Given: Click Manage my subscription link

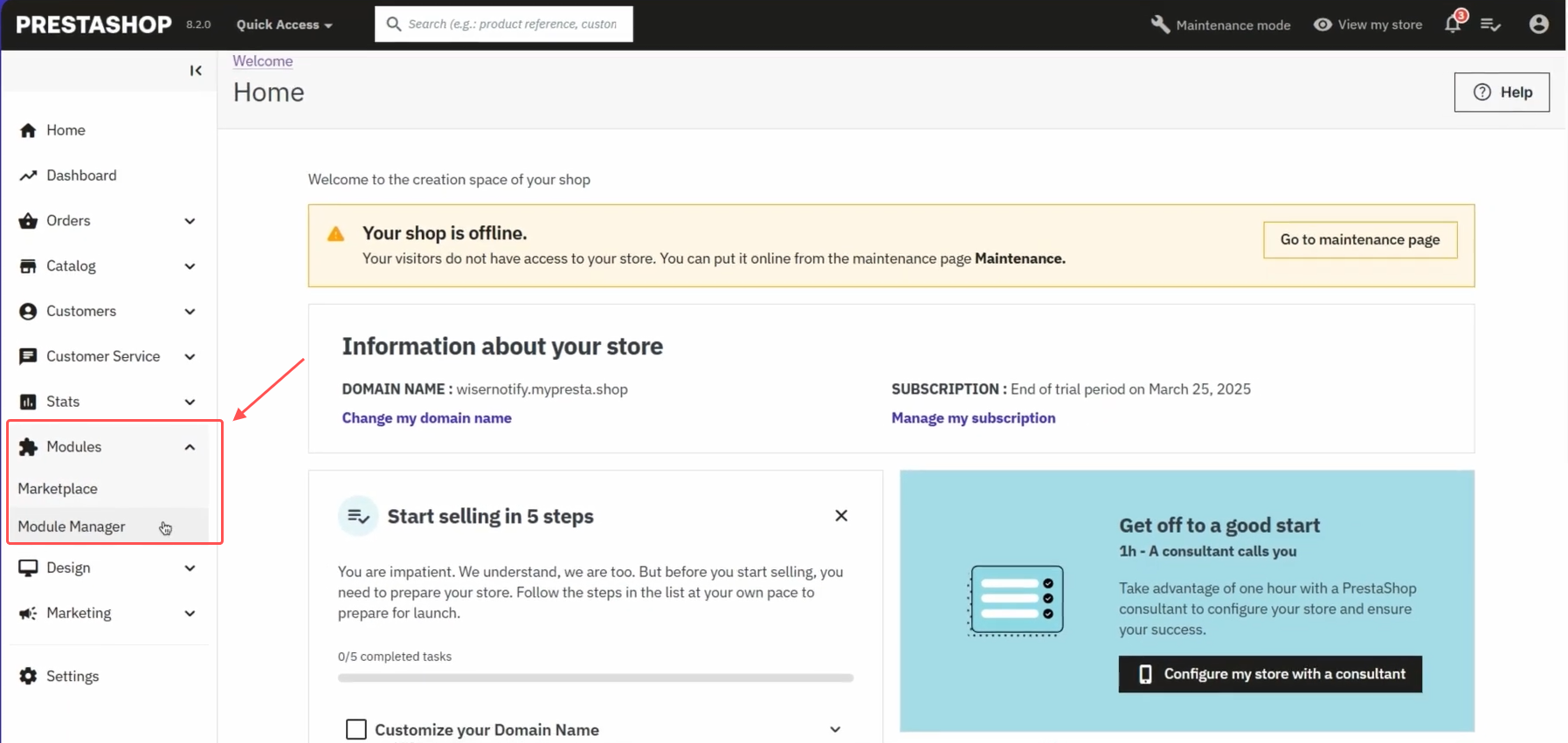Looking at the screenshot, I should pyautogui.click(x=973, y=418).
